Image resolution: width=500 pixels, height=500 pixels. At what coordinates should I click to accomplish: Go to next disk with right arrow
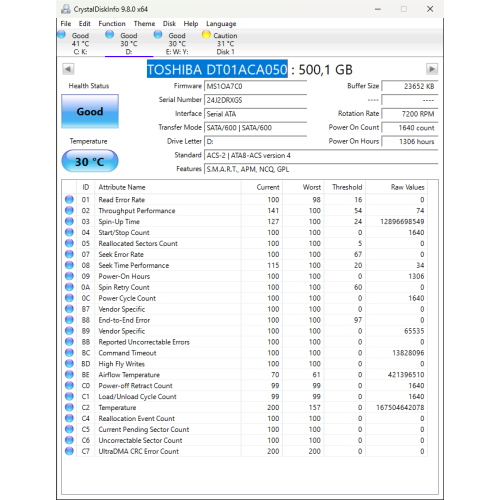432,69
